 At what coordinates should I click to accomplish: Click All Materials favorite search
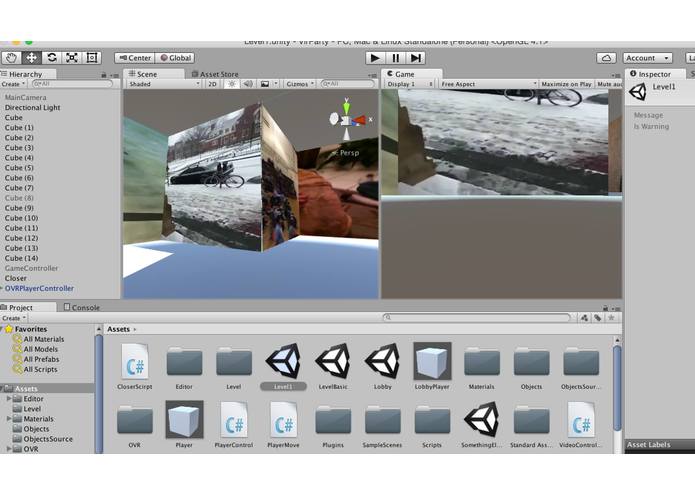(x=39, y=339)
